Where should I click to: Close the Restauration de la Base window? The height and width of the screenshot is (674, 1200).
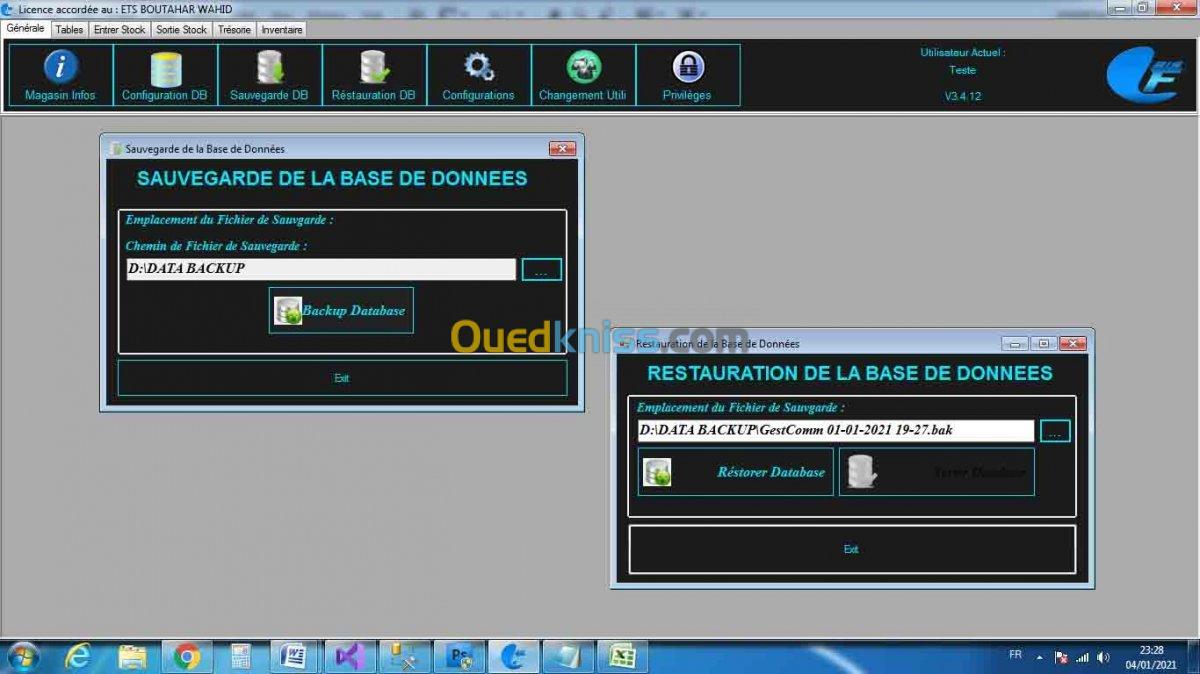pyautogui.click(x=1072, y=343)
